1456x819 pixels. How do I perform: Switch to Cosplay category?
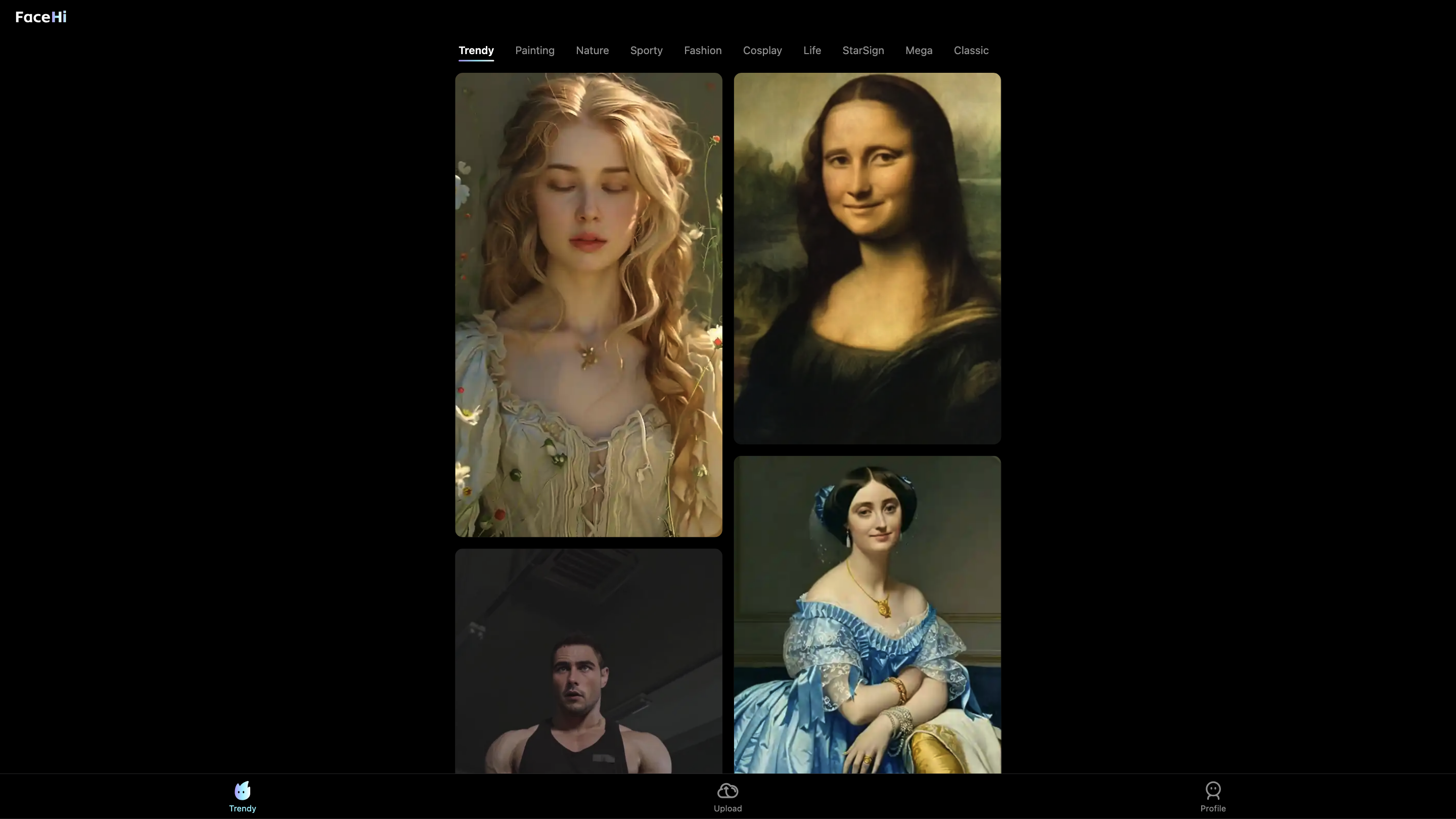(x=762, y=51)
